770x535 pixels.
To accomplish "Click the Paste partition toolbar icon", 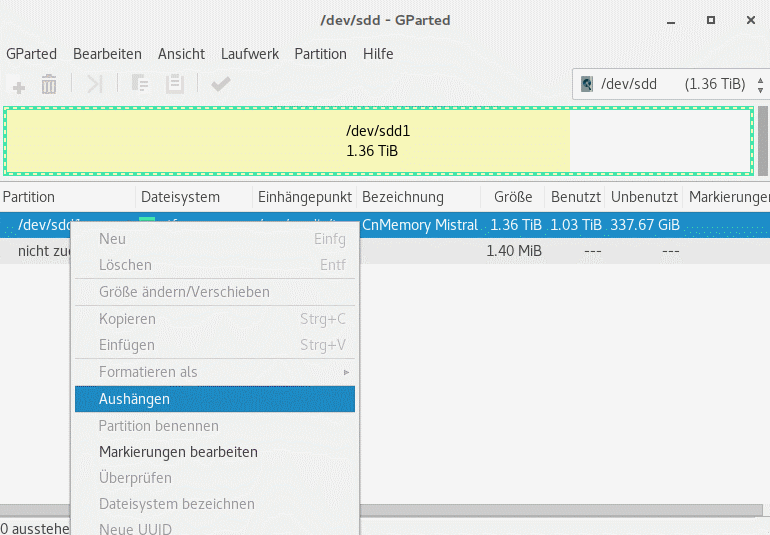I will point(174,84).
